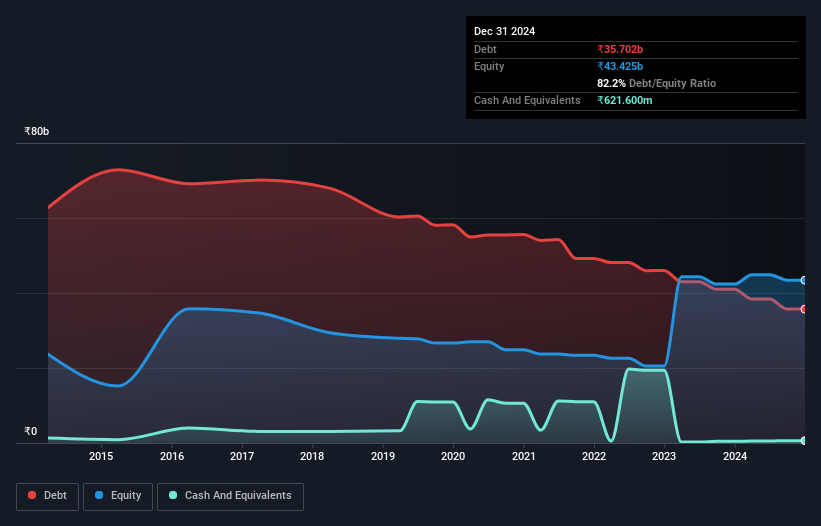
Task: Click the Equity row label in tooltip
Action: tap(489, 66)
